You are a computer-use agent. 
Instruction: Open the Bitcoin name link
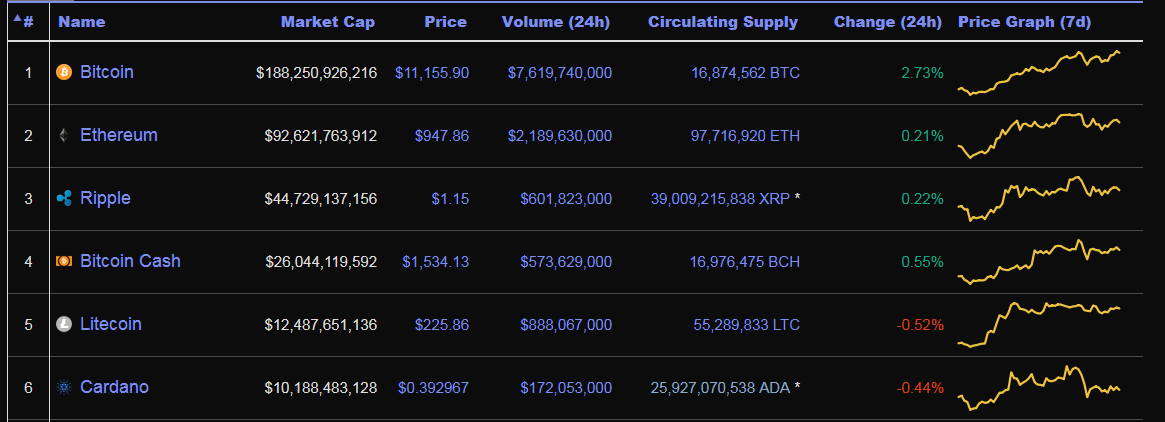106,73
